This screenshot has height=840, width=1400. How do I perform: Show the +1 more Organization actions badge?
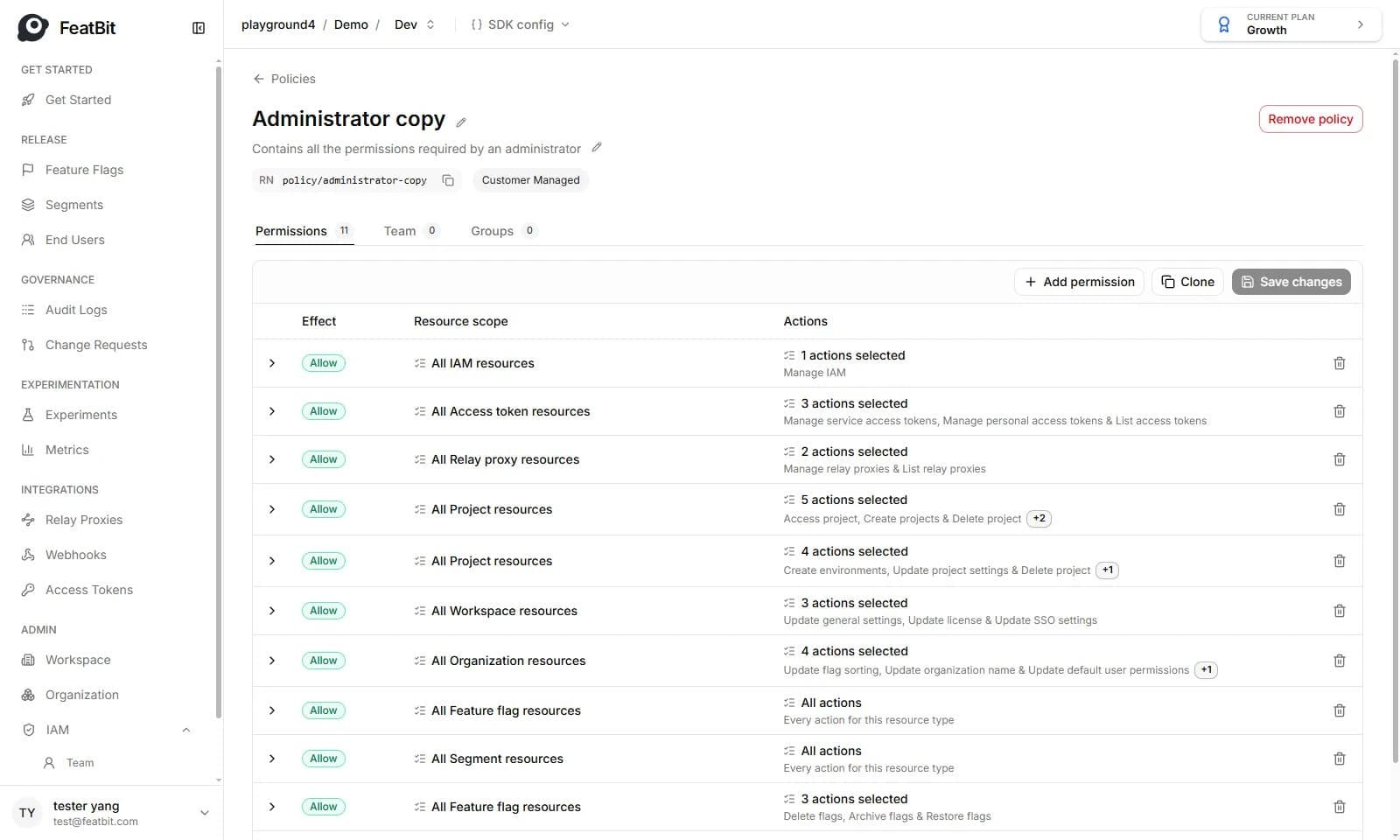click(1206, 670)
